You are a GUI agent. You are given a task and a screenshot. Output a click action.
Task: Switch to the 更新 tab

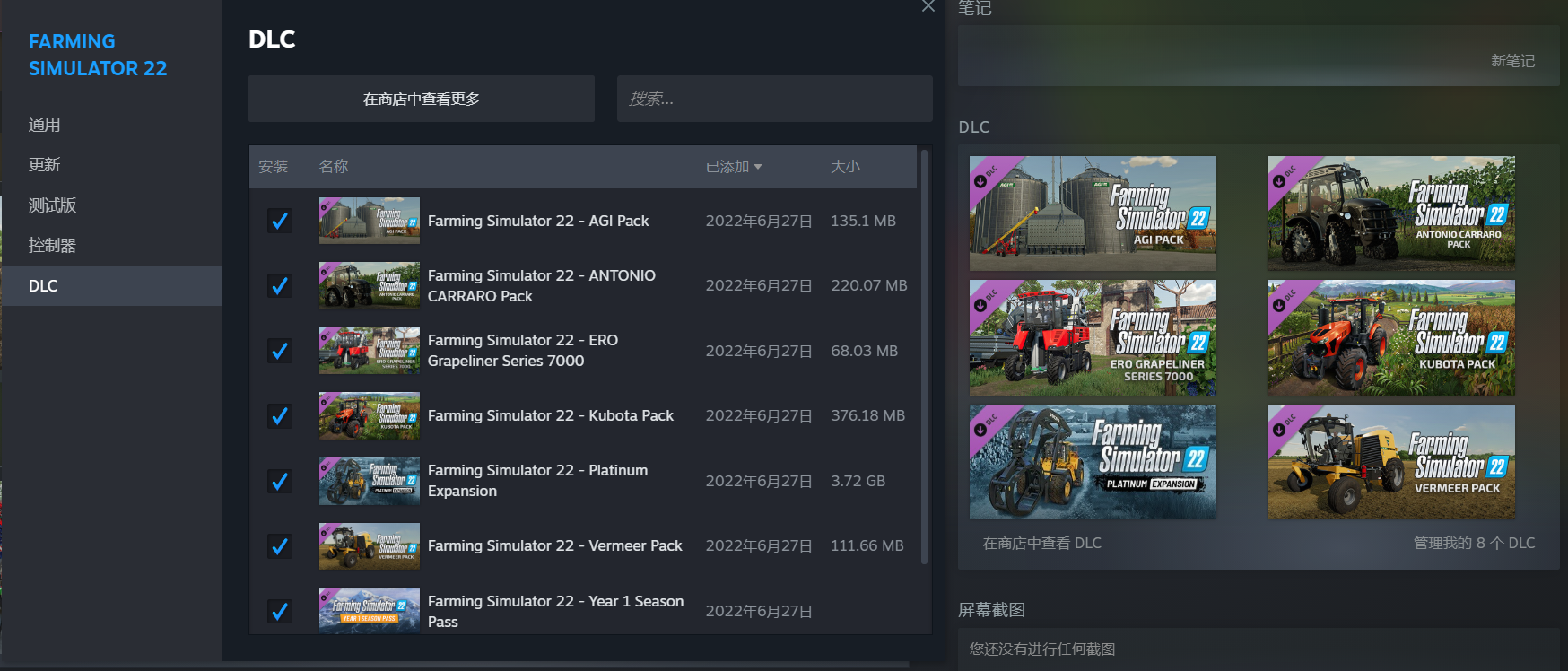click(x=111, y=165)
